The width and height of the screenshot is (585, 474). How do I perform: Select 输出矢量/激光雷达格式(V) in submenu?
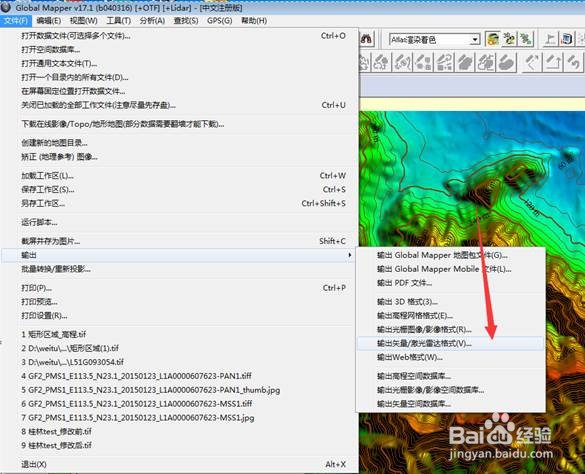pyautogui.click(x=451, y=343)
